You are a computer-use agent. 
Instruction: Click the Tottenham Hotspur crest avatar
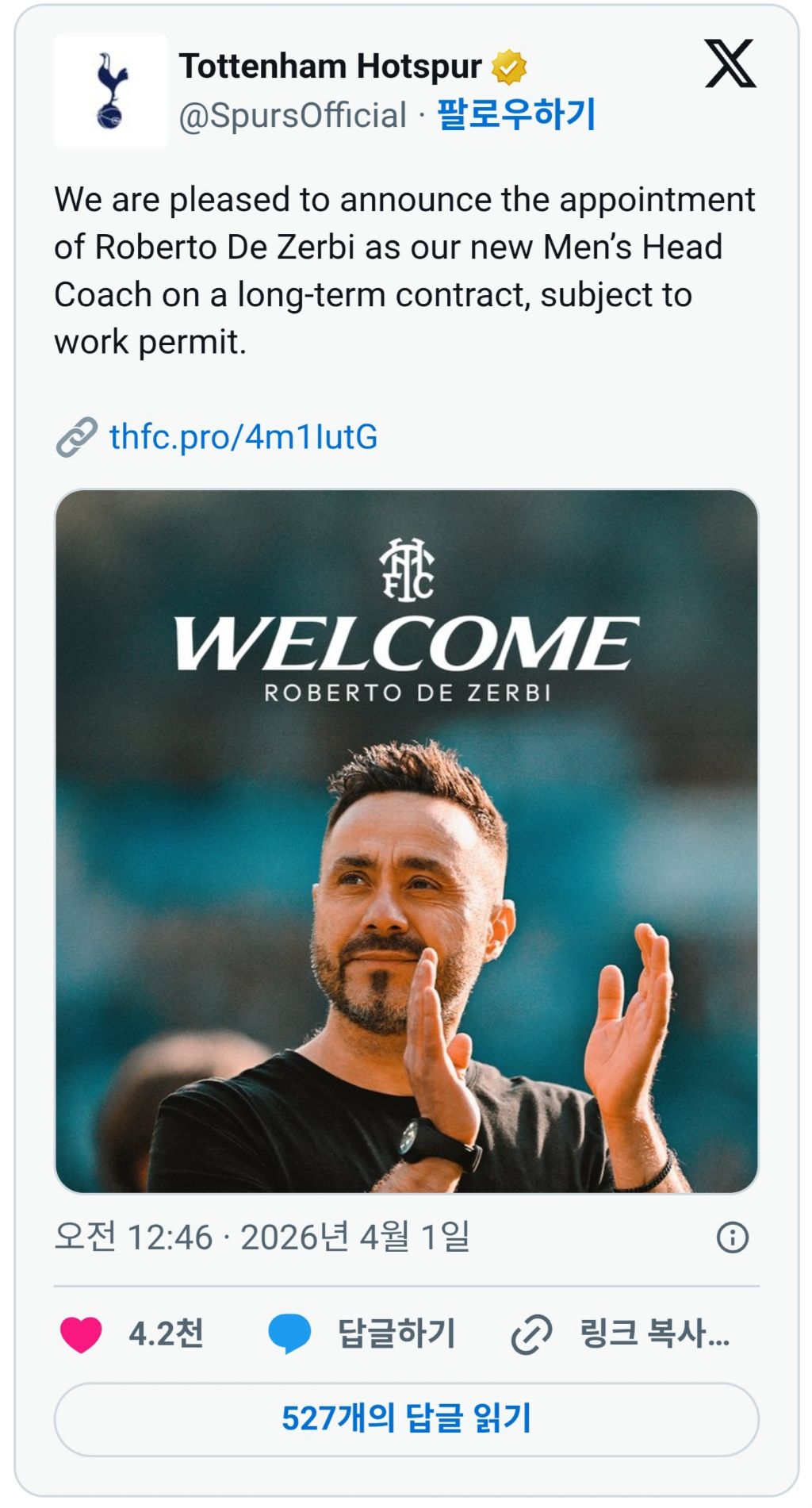[111, 90]
